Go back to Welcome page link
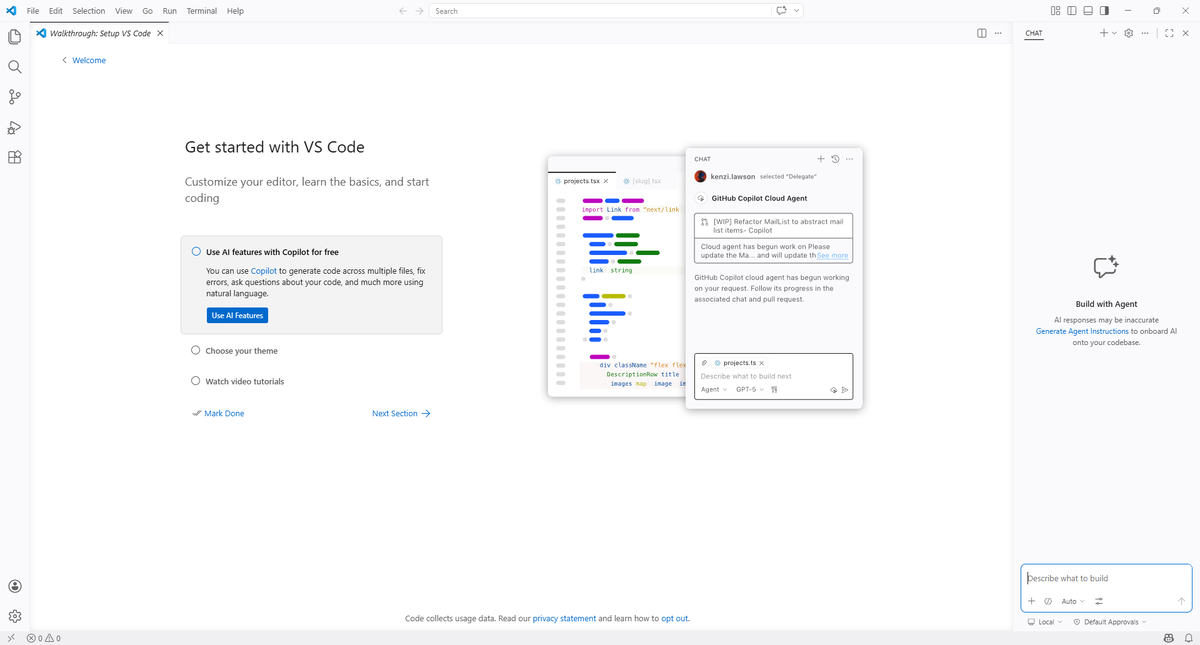 [x=84, y=60]
